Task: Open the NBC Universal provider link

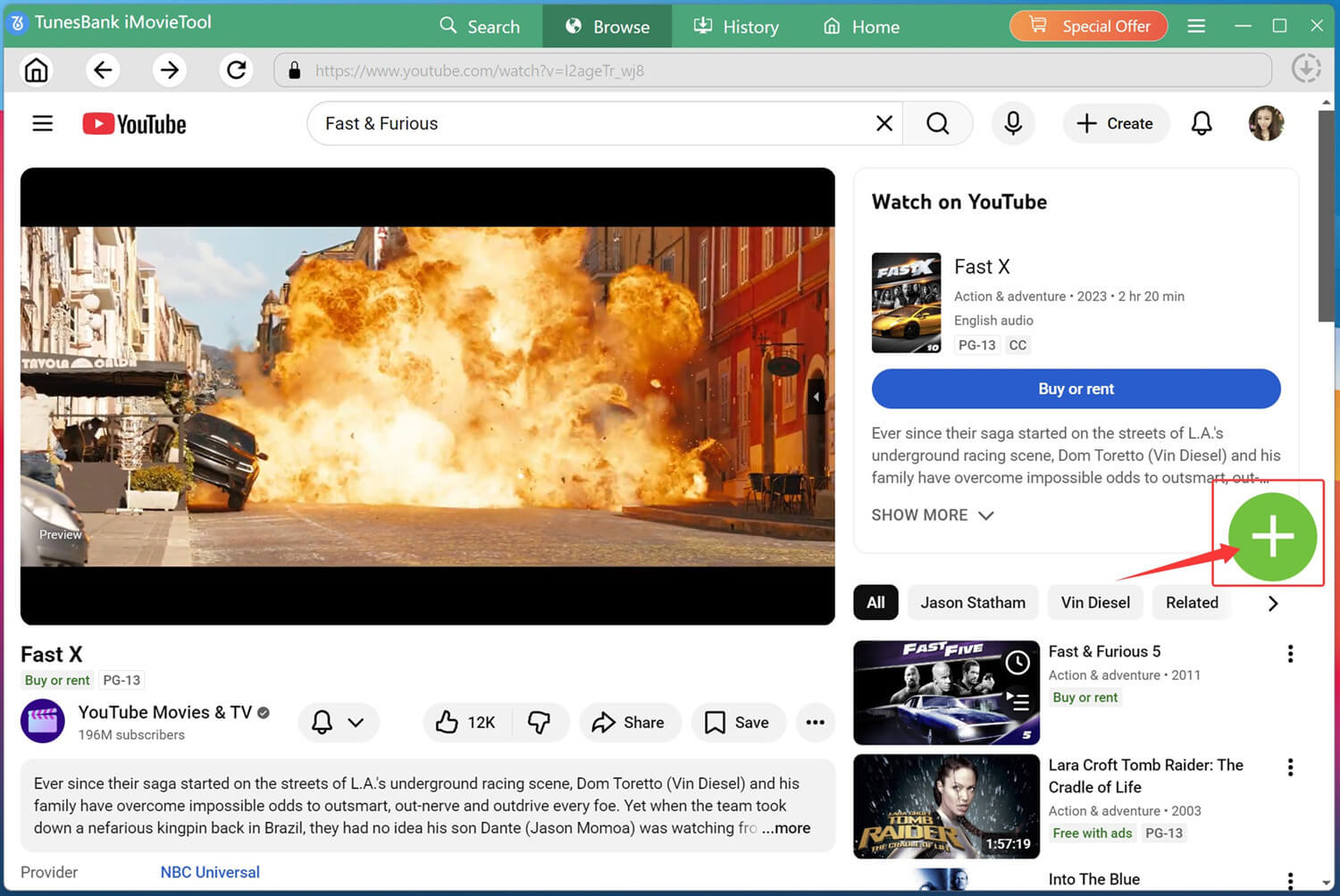Action: [210, 872]
